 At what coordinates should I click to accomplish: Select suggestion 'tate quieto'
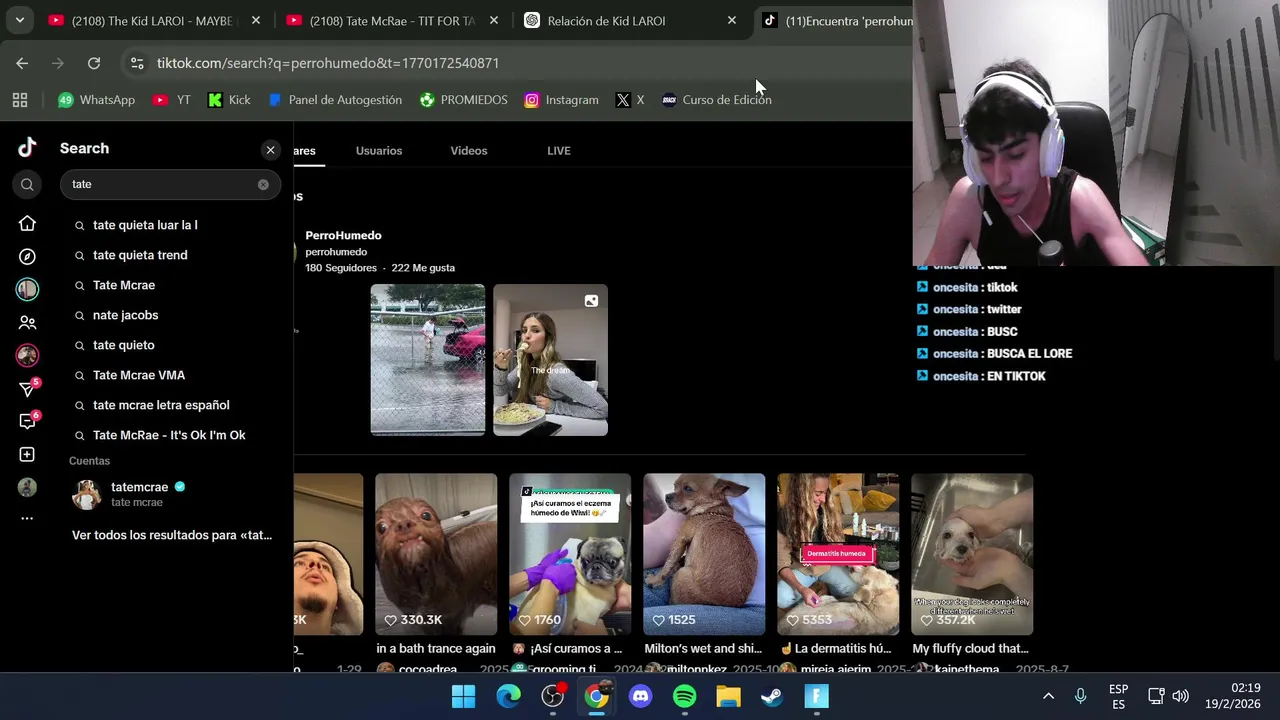pos(123,345)
